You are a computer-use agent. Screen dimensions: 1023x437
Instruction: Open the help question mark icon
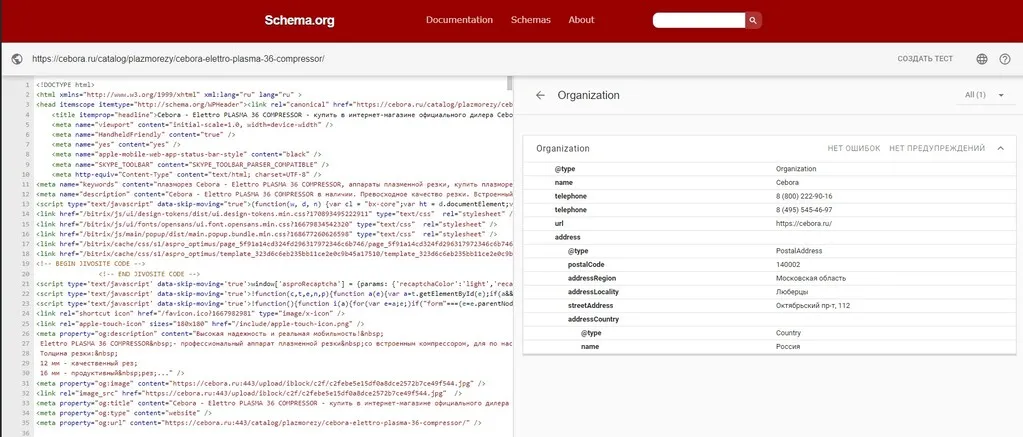coord(1005,59)
